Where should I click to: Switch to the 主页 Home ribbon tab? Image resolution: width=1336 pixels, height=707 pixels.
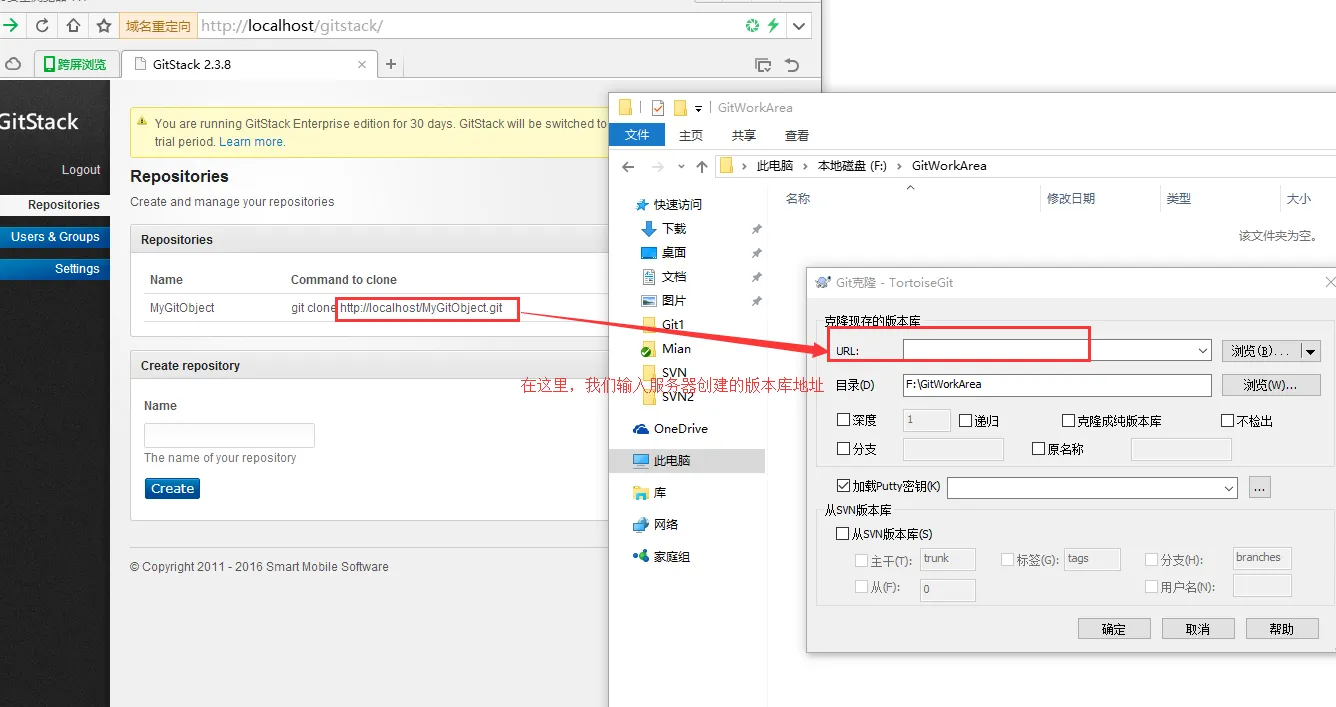691,135
